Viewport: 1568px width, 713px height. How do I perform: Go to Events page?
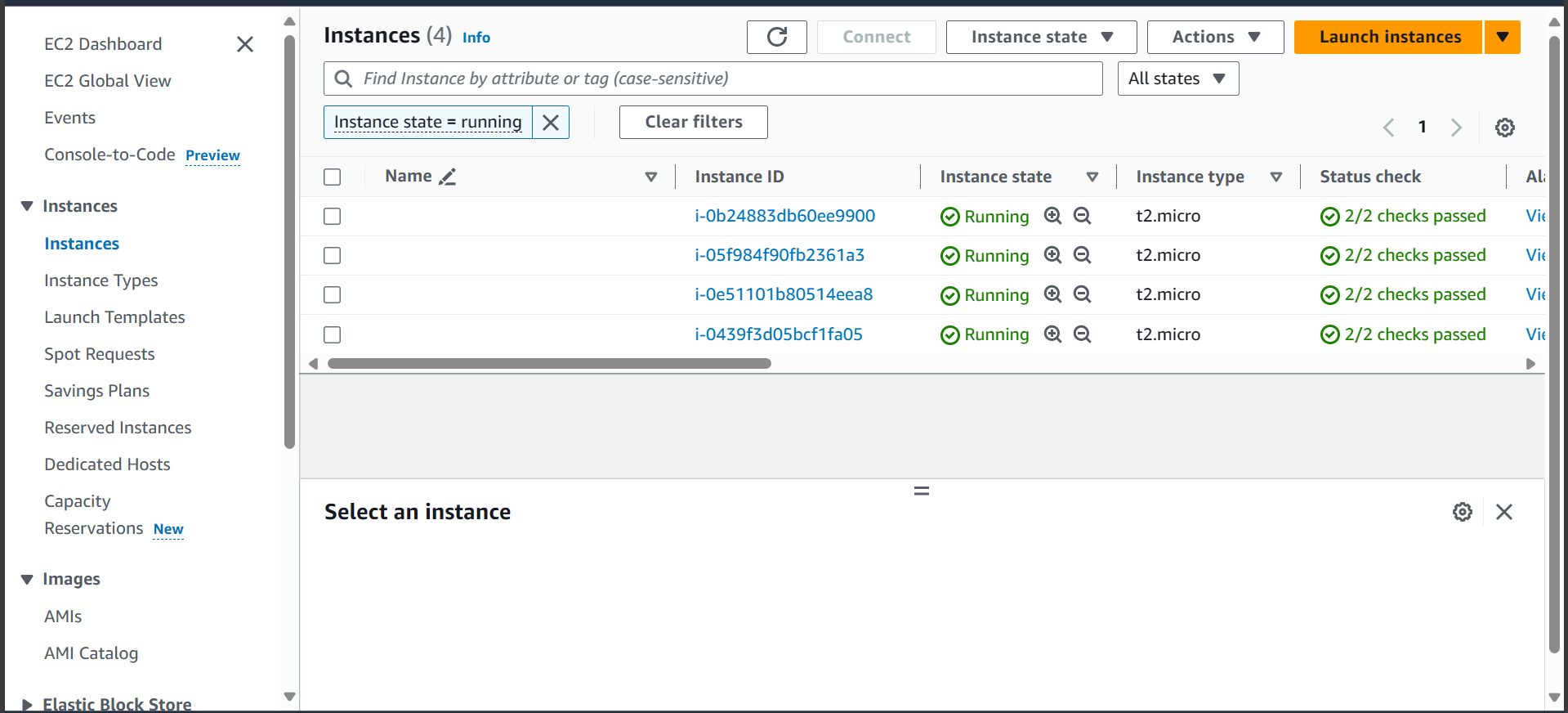pos(69,118)
